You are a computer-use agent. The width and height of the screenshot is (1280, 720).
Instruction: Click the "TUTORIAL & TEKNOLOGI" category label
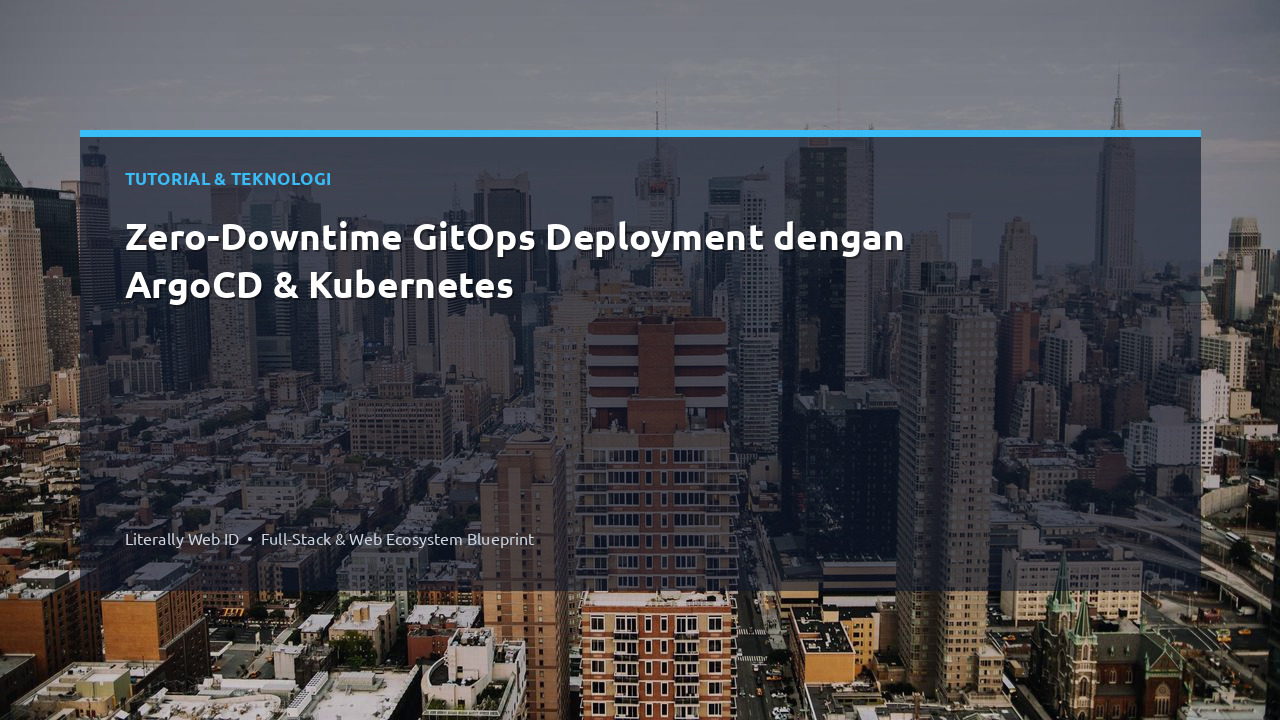point(228,179)
